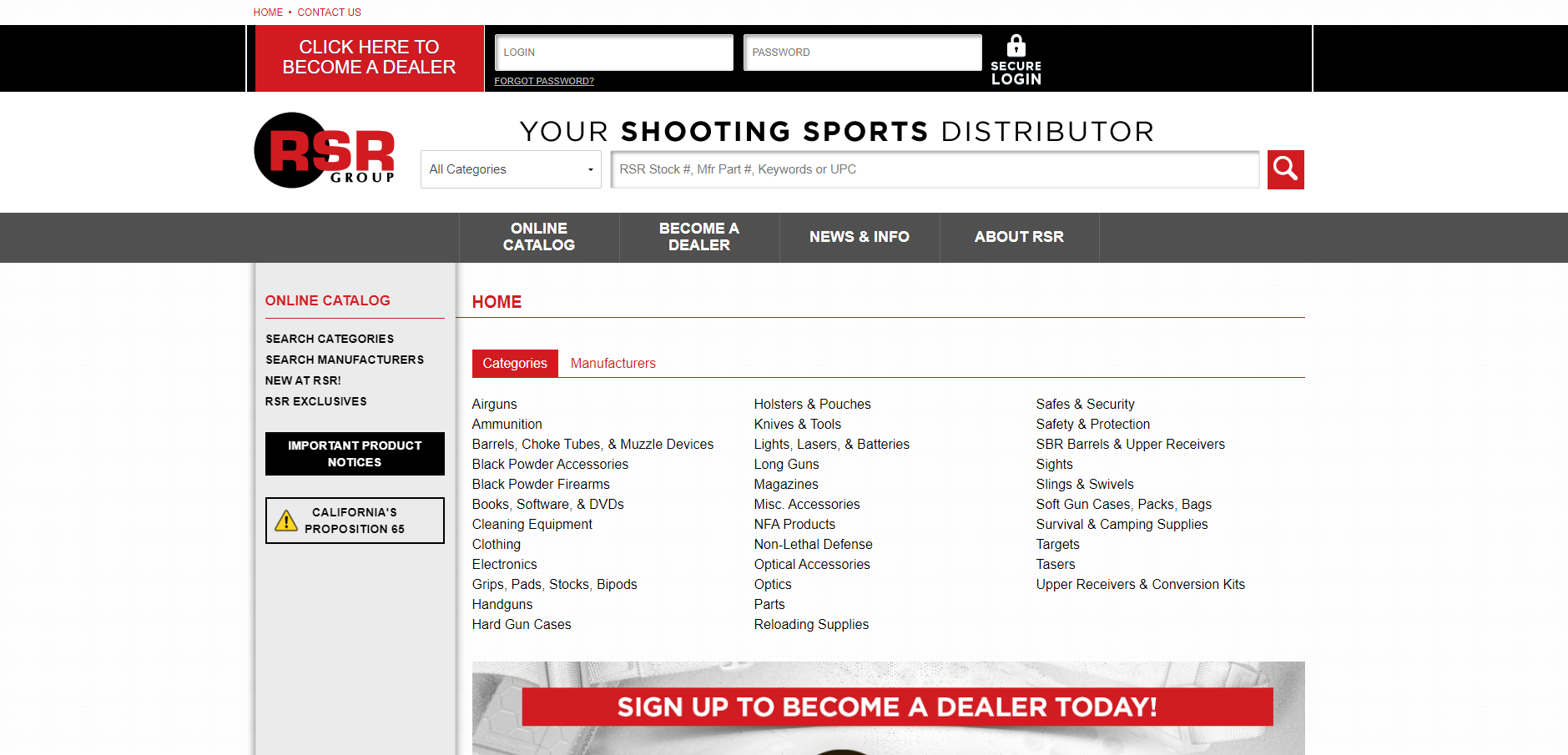Open the News & Info nav menu
The height and width of the screenshot is (755, 1568).
tap(860, 237)
